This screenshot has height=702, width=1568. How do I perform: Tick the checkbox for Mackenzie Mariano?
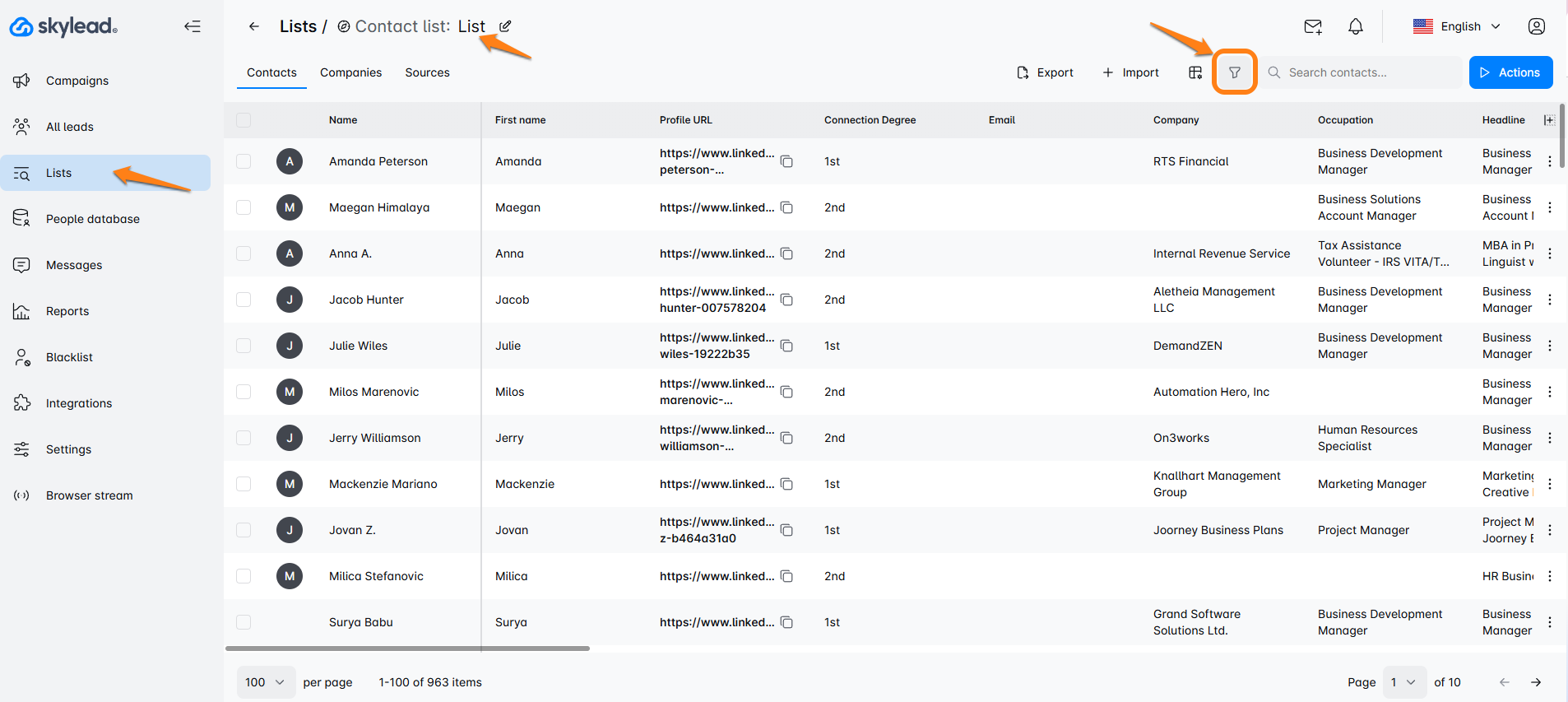pyautogui.click(x=244, y=484)
